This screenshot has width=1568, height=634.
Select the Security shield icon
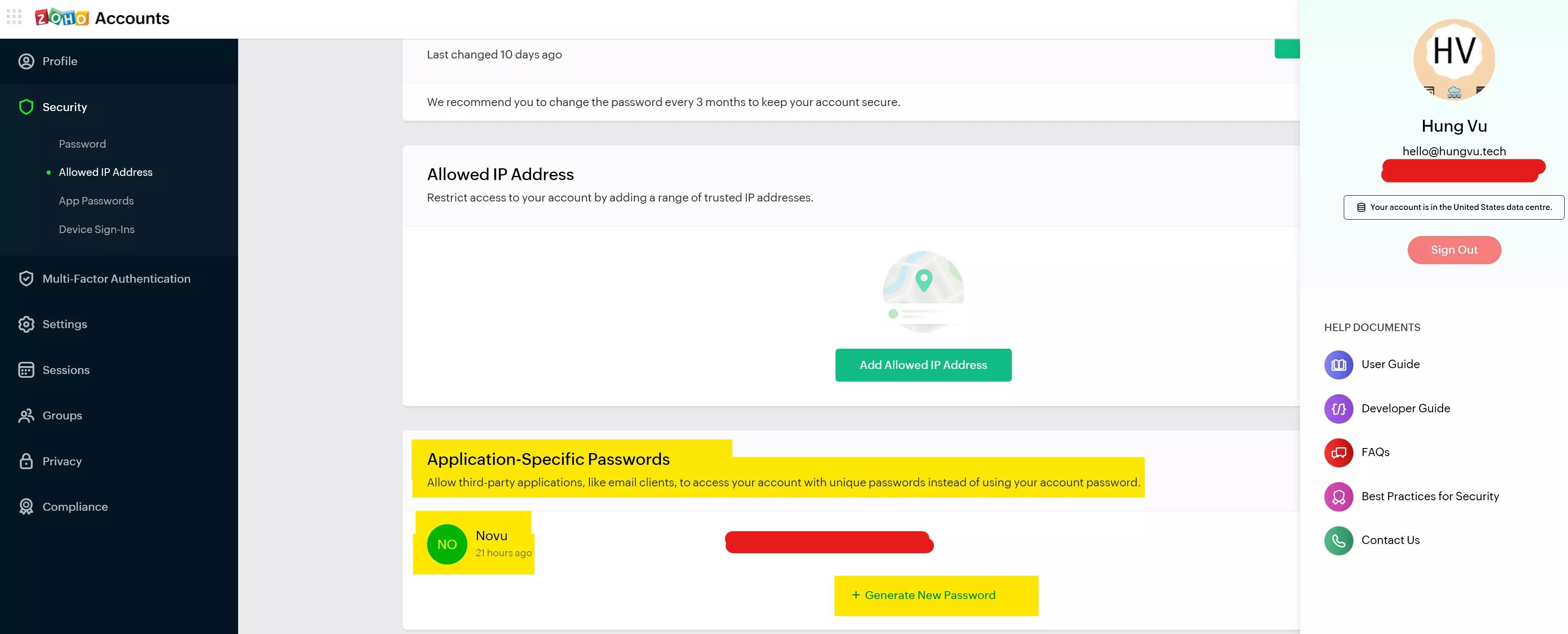point(26,106)
